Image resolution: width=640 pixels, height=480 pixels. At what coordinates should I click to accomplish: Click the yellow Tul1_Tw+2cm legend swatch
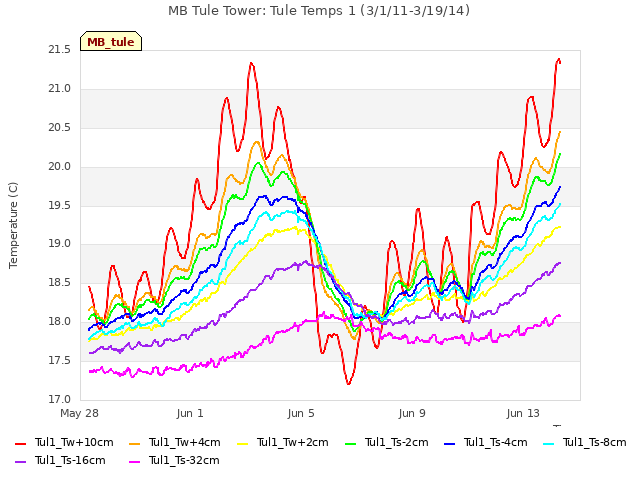[242, 443]
